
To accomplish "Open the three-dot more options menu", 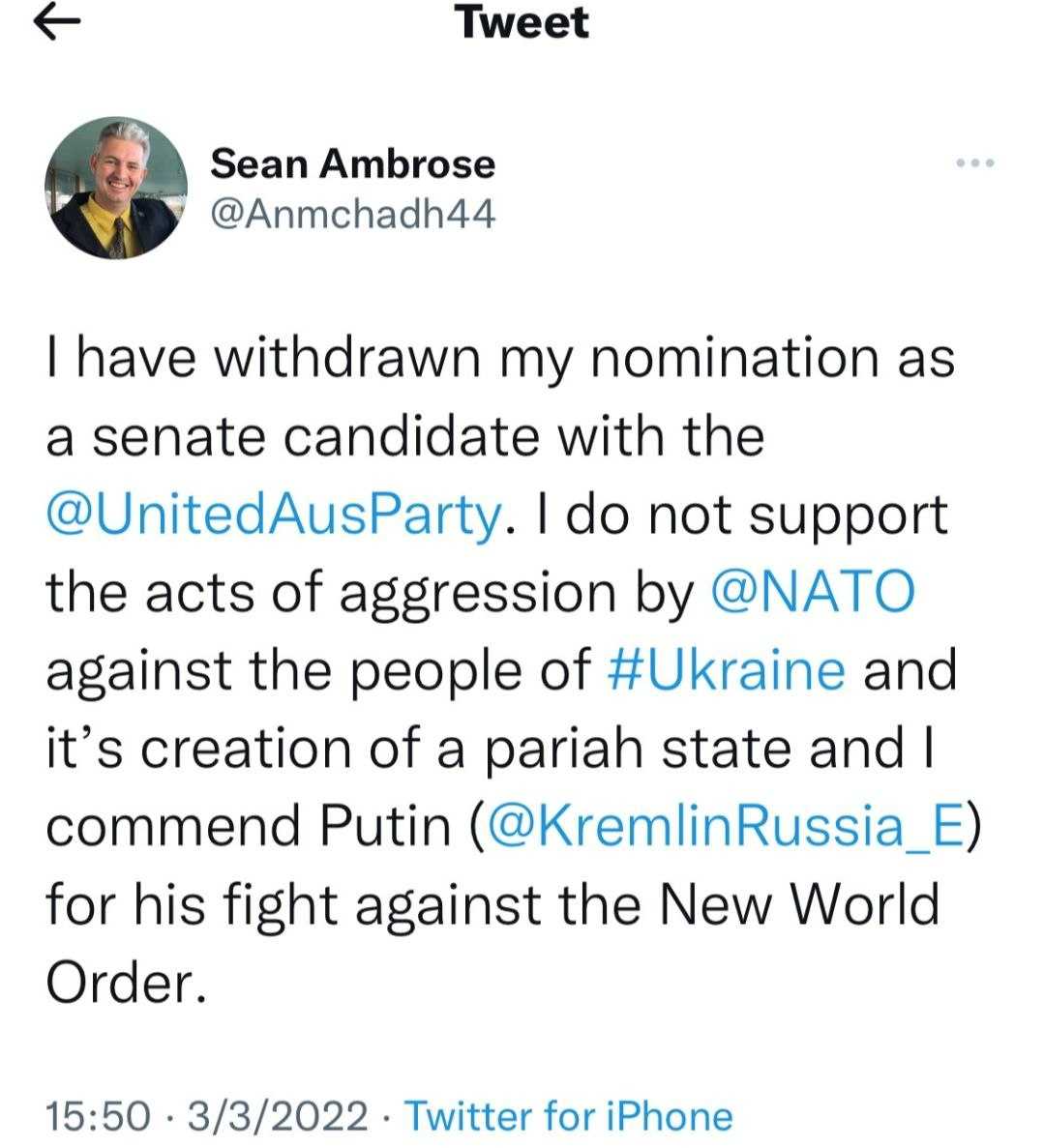I will [x=975, y=162].
